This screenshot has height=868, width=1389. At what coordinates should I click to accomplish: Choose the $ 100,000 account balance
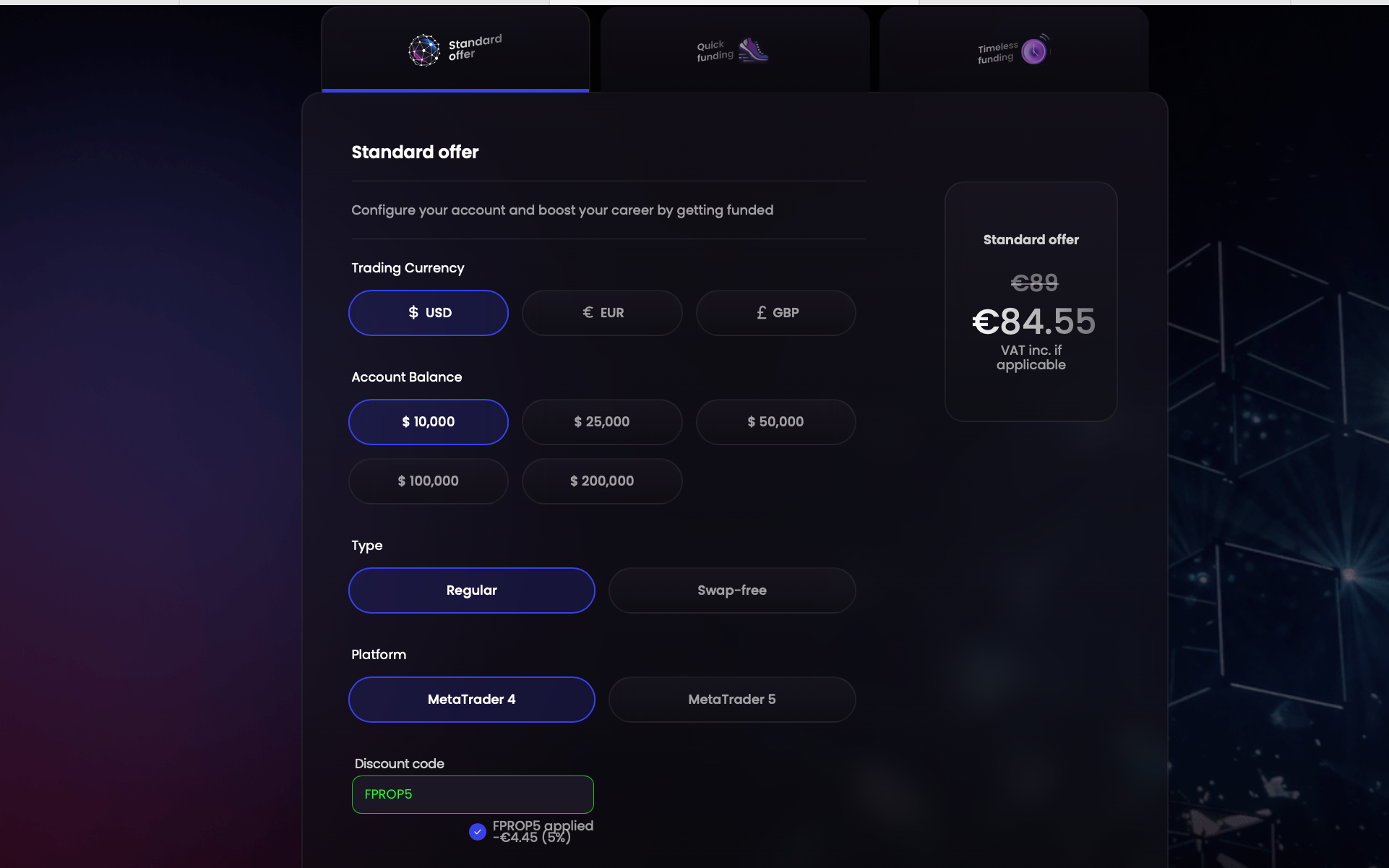pos(429,481)
